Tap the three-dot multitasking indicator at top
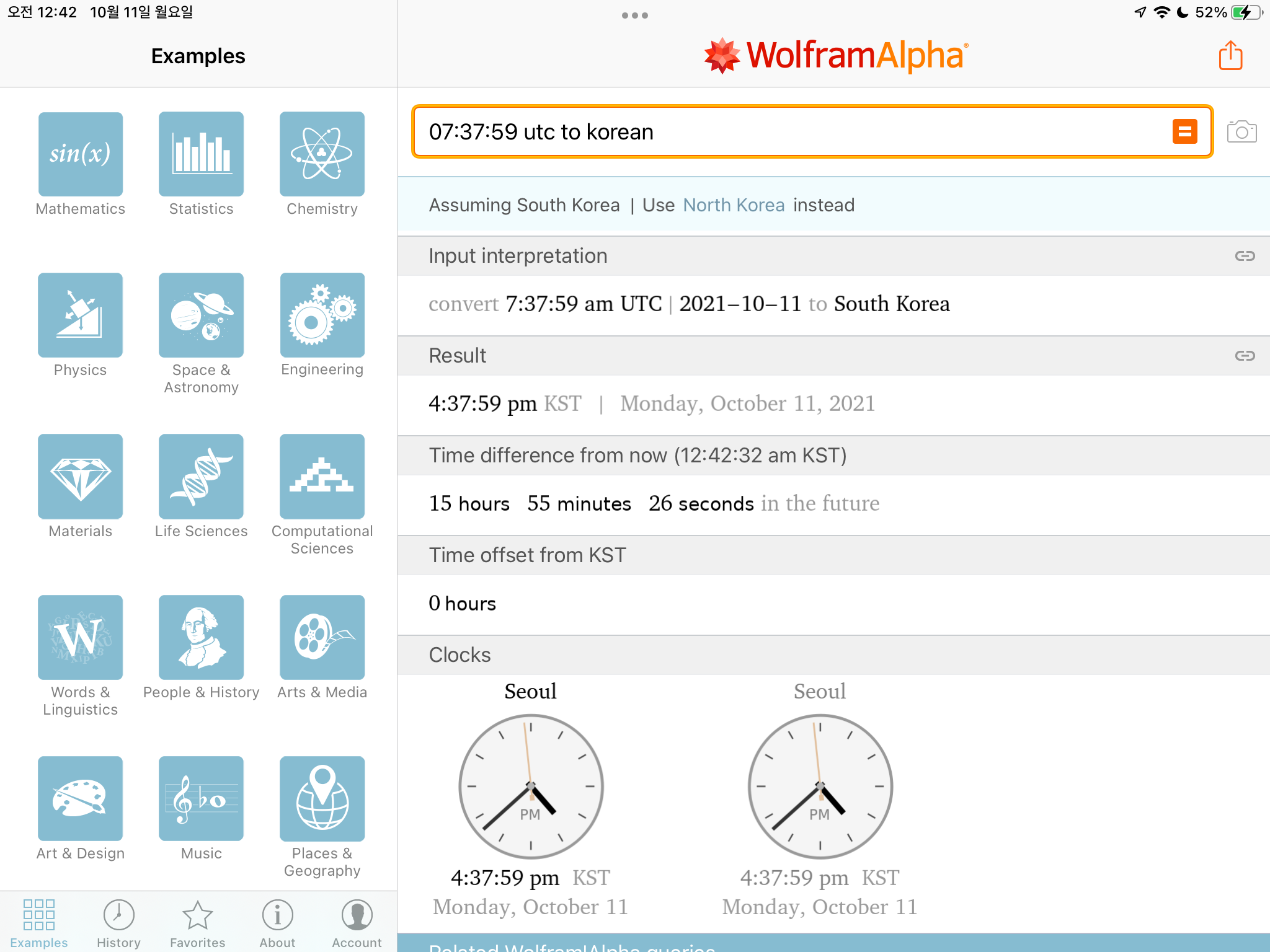 634,15
